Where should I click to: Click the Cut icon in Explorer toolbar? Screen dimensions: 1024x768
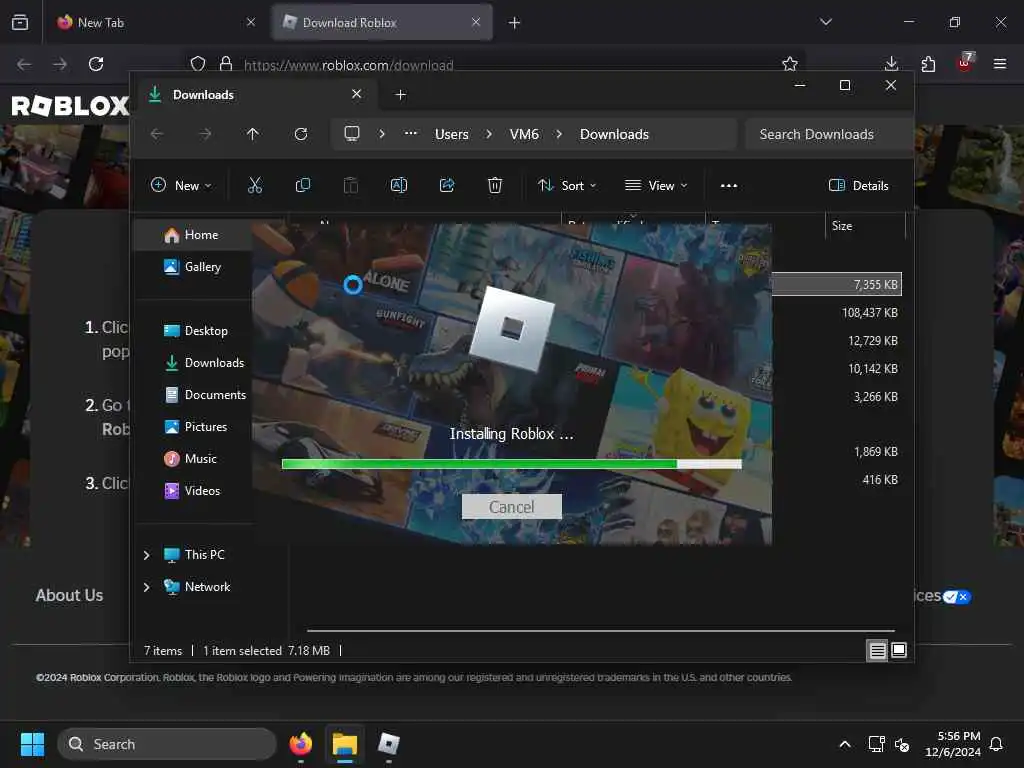(x=255, y=185)
